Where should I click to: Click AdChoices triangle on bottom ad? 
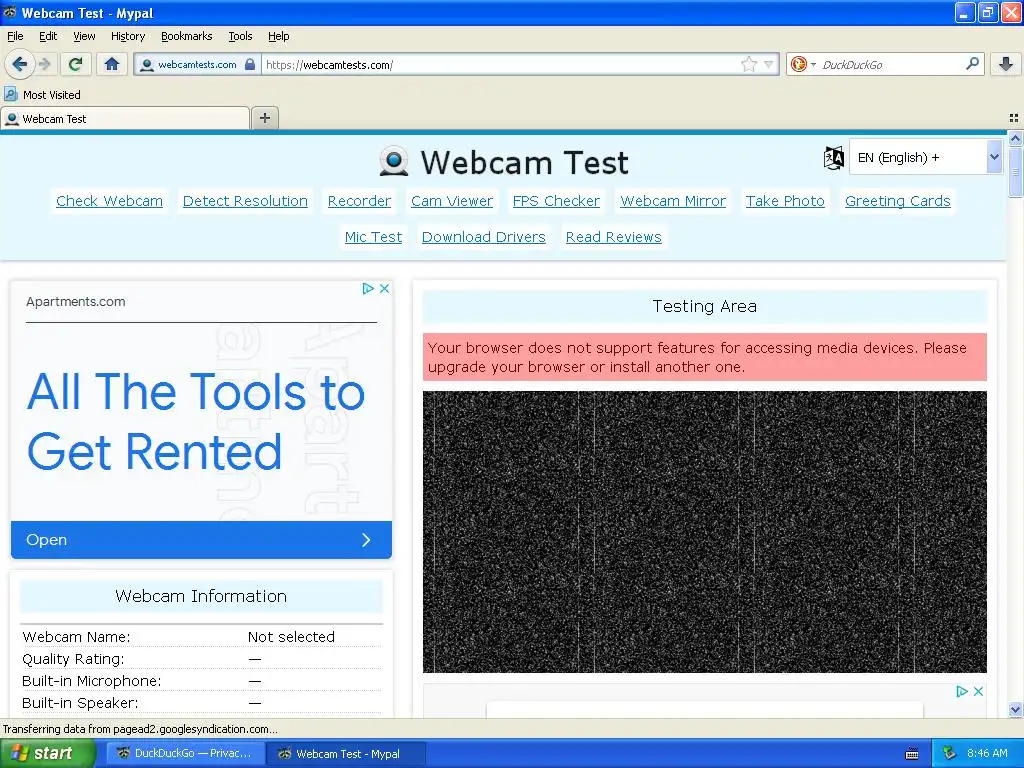(x=961, y=691)
